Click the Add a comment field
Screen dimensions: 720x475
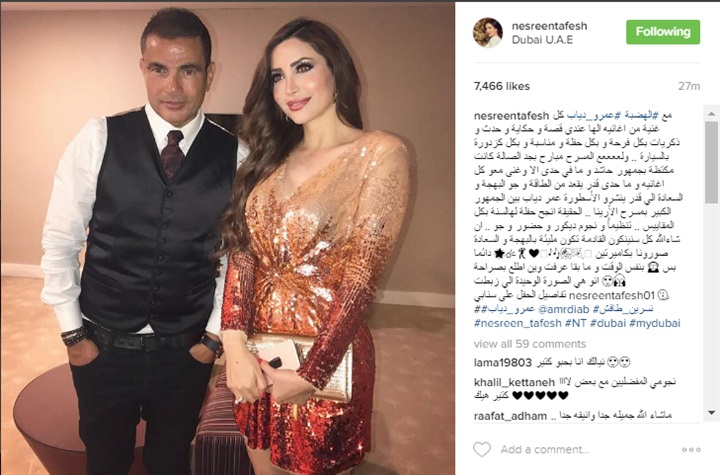point(545,449)
